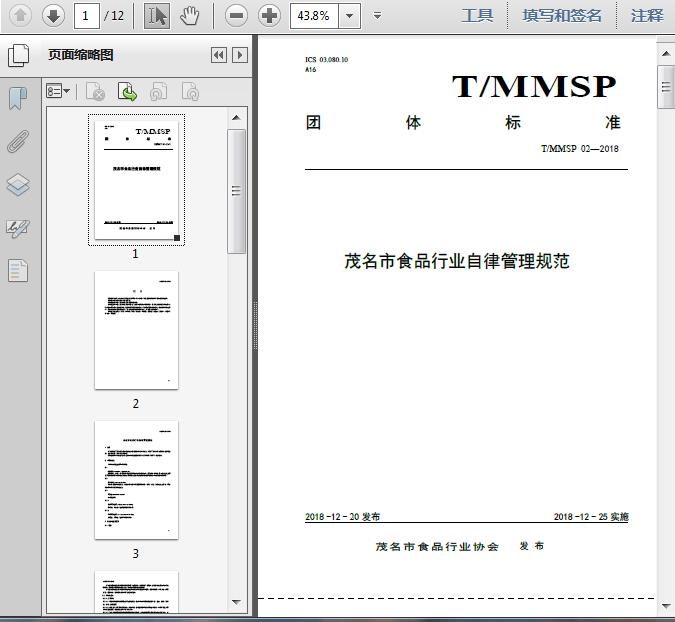675x622 pixels.
Task: Collapse the navigation pane with double-arrow button
Action: coord(219,55)
